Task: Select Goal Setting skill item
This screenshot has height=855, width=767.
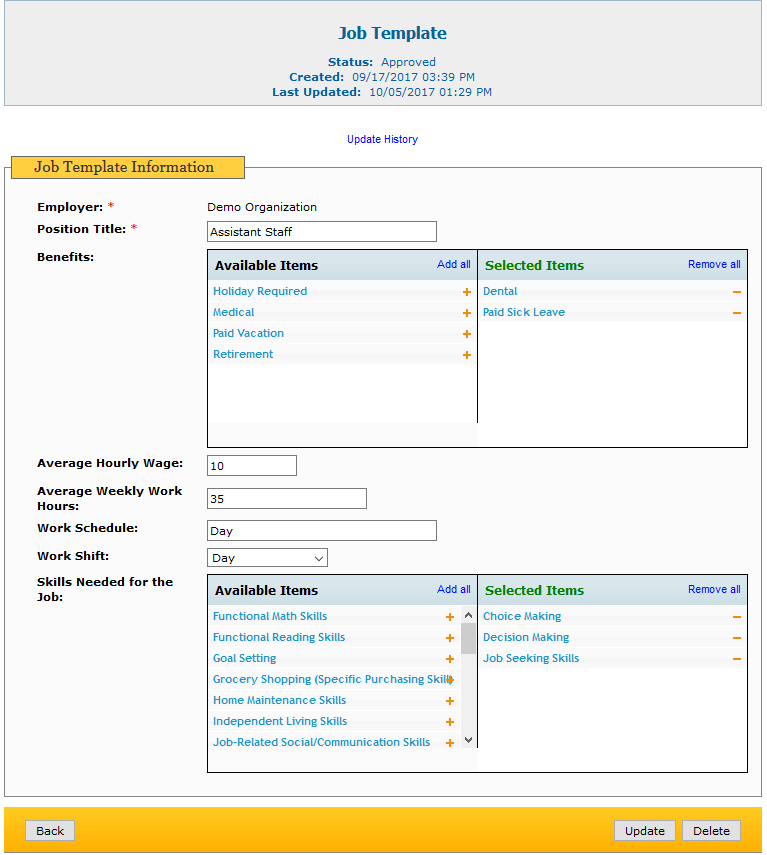Action: [x=244, y=658]
